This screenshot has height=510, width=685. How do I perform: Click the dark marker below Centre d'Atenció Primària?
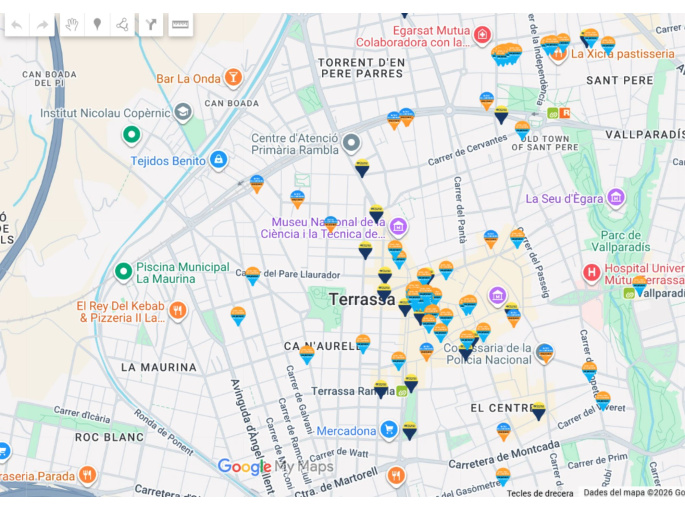pyautogui.click(x=362, y=168)
